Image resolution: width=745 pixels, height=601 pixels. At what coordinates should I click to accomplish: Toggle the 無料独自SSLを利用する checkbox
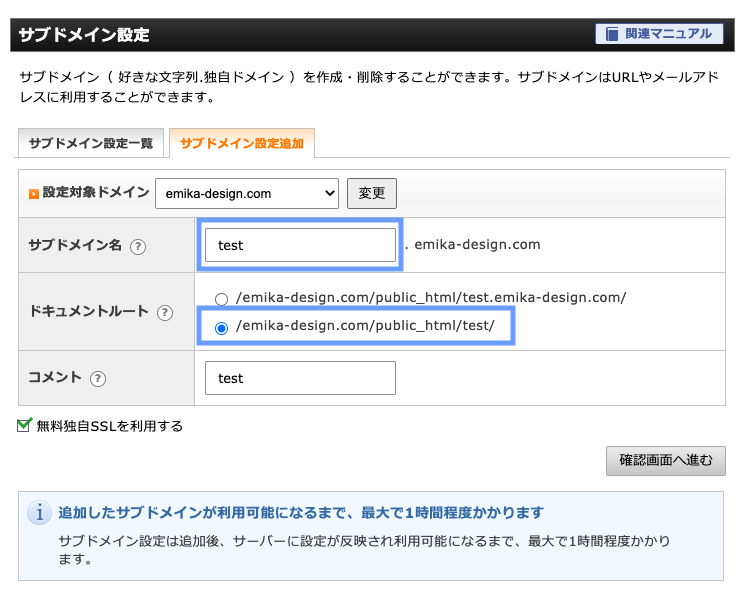[x=25, y=425]
